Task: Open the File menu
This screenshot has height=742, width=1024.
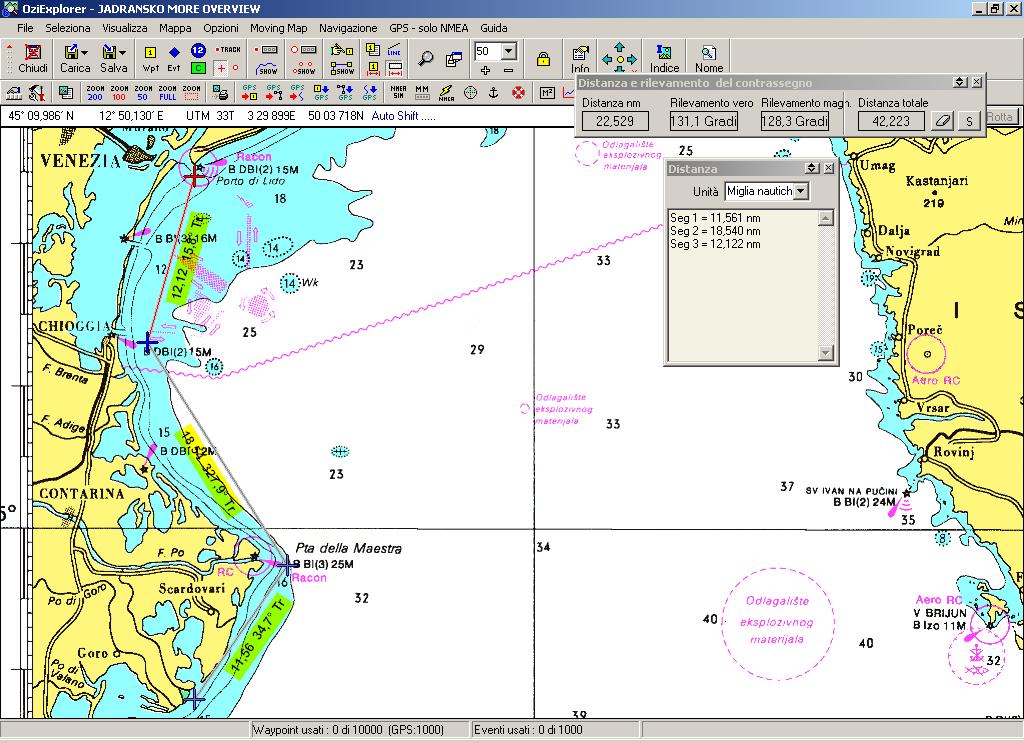Action: click(25, 28)
